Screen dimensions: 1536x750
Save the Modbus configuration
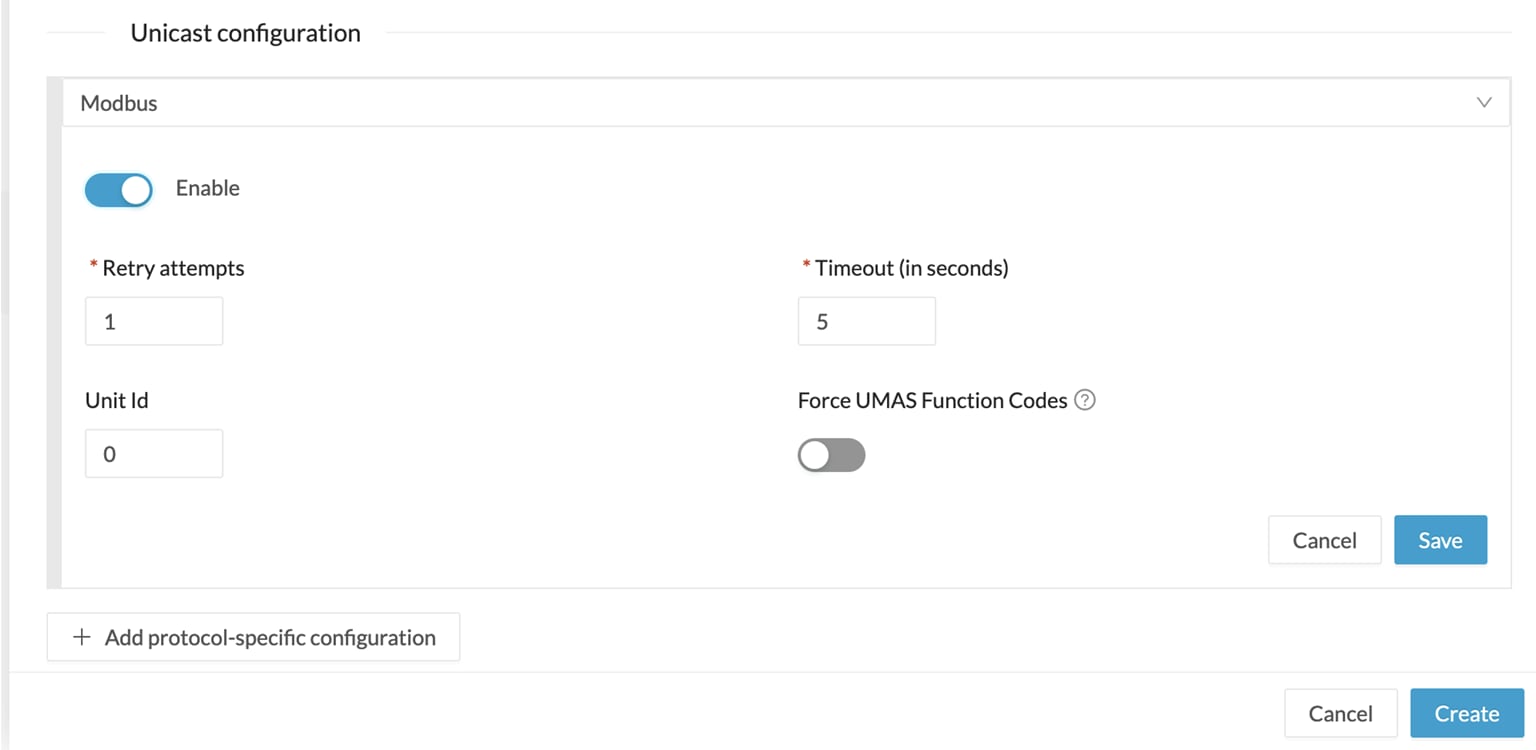[1440, 540]
